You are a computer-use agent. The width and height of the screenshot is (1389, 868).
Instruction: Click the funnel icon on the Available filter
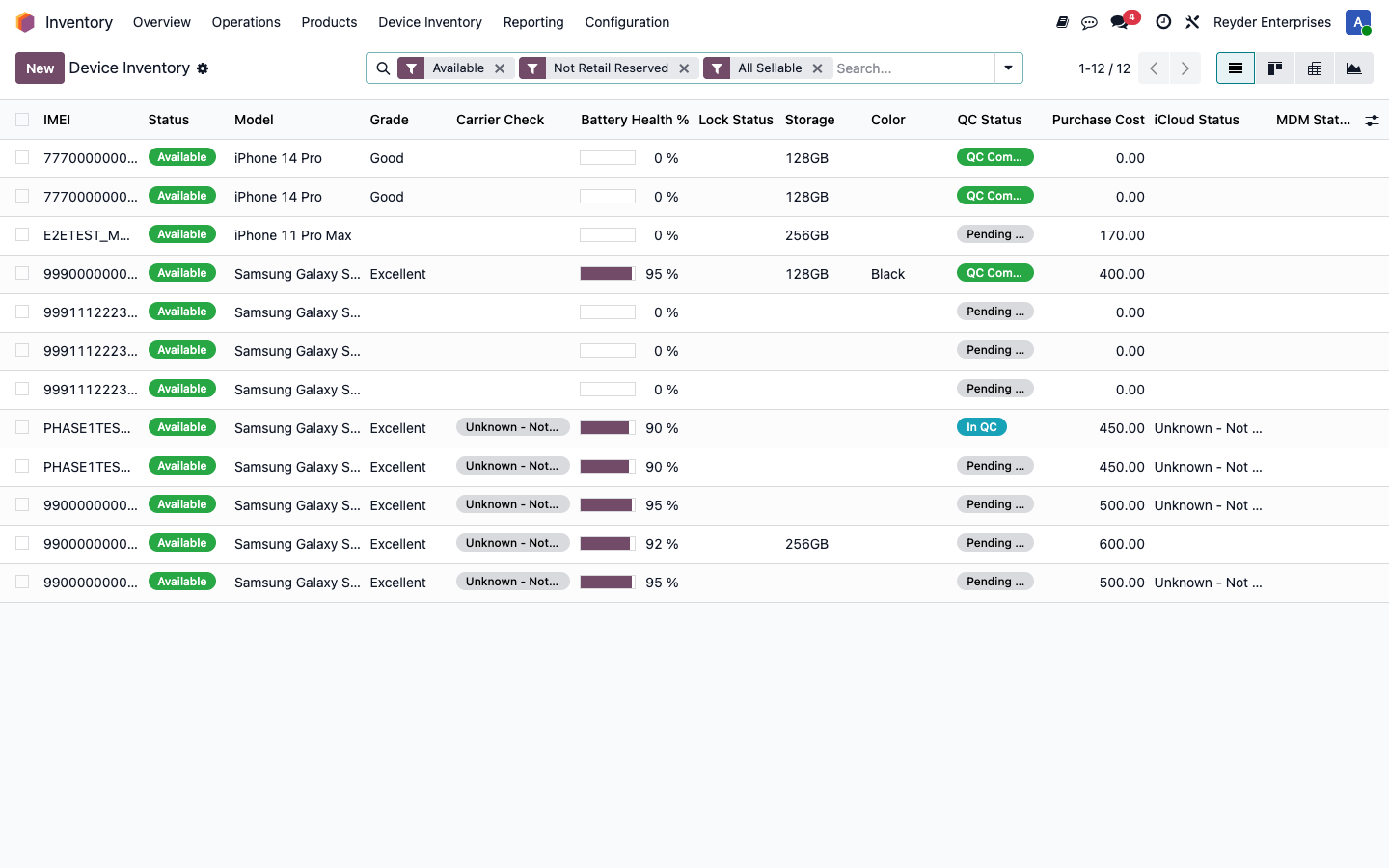(x=411, y=68)
